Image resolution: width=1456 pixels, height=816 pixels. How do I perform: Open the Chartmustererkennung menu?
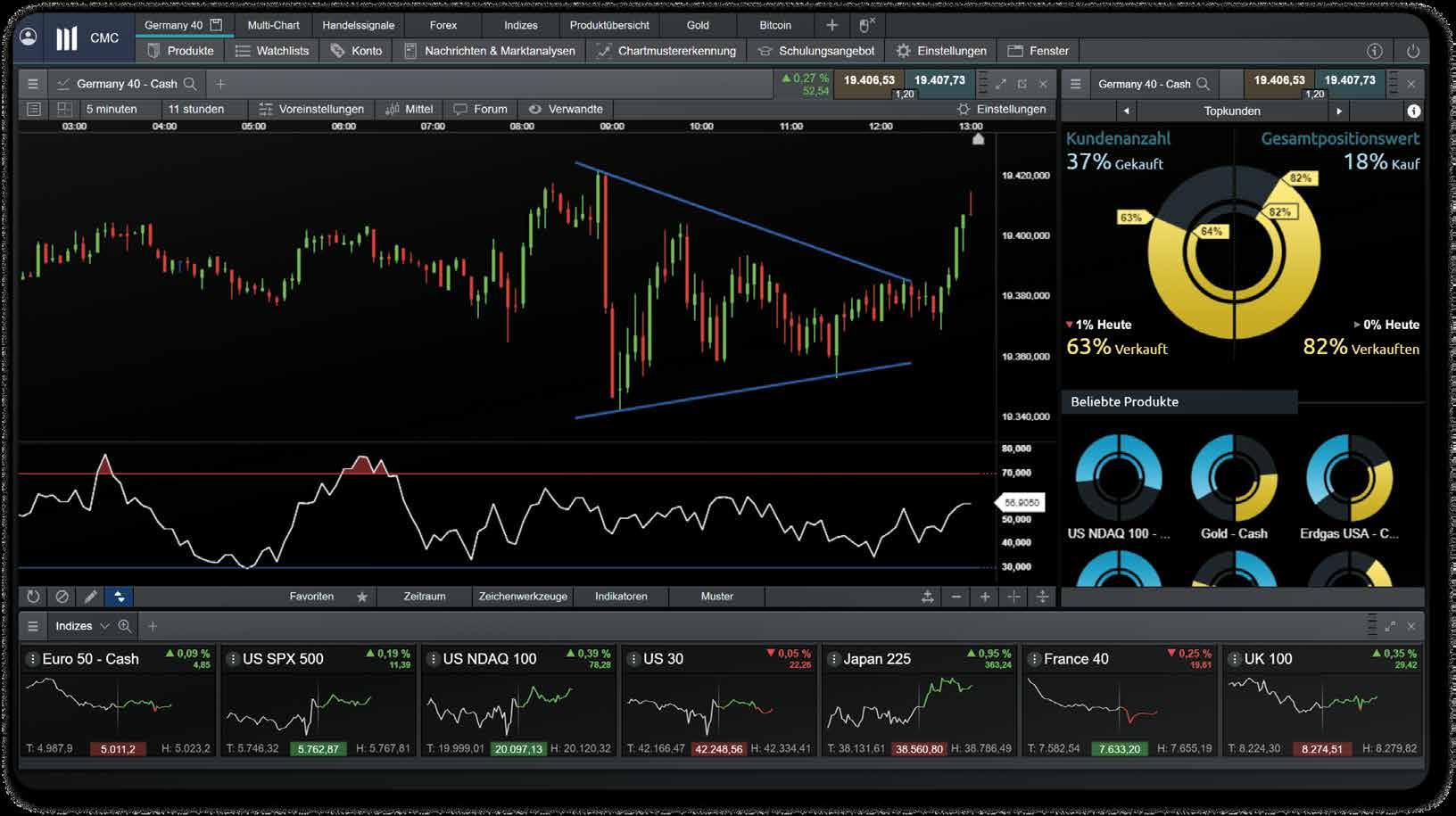(666, 51)
